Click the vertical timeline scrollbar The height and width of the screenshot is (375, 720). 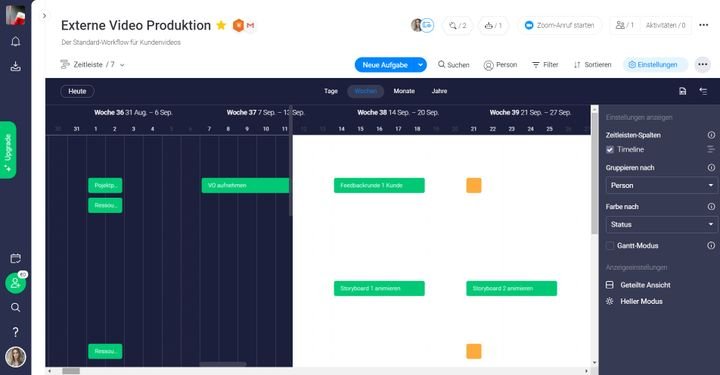click(x=595, y=174)
